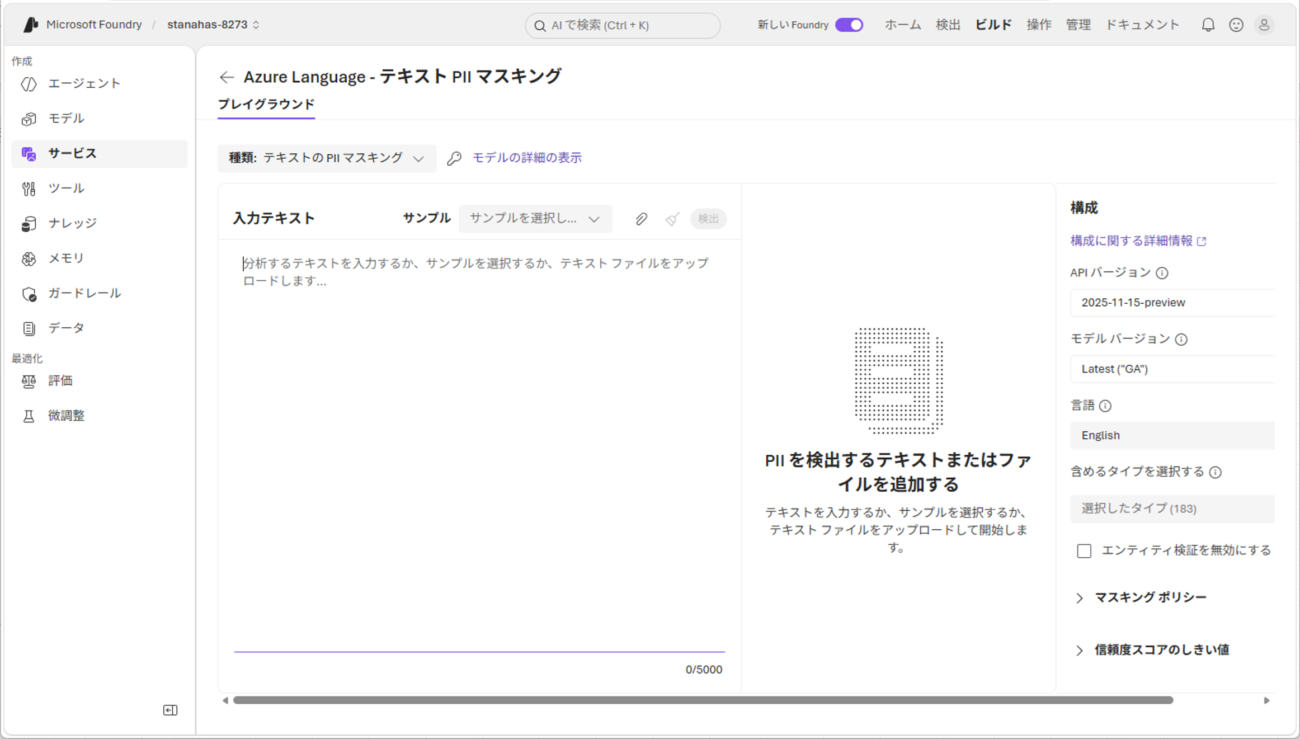Click the broom clear text icon

pos(672,219)
